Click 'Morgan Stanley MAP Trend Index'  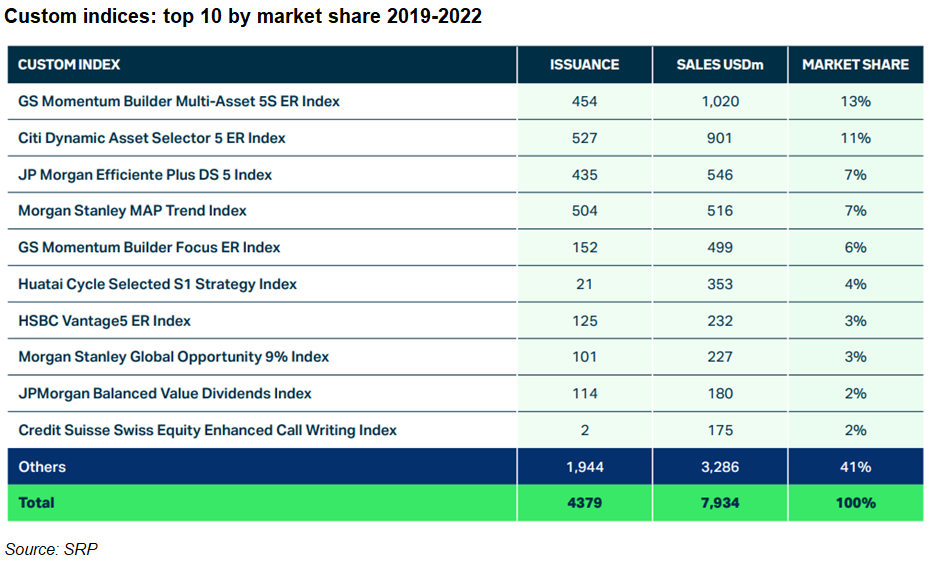click(132, 211)
